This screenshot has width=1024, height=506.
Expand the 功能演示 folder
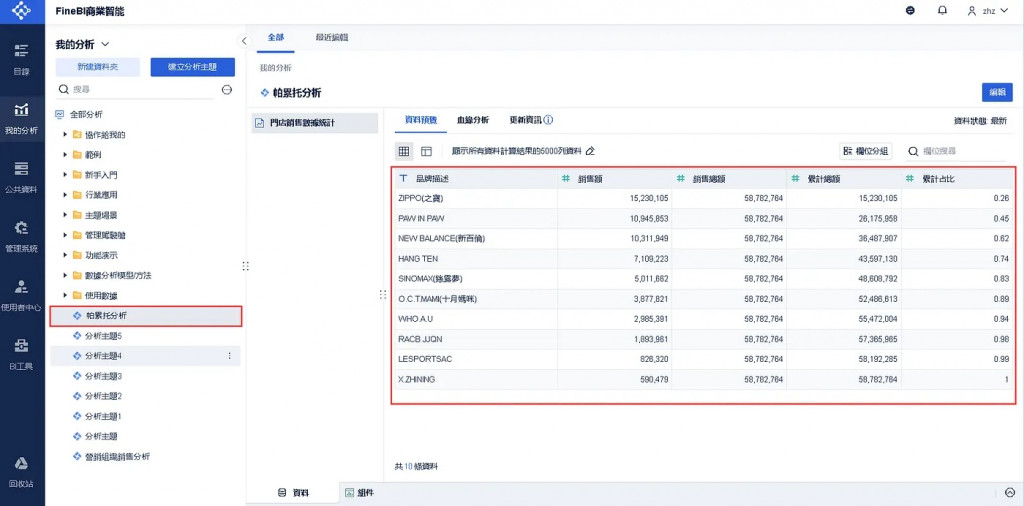(65, 255)
